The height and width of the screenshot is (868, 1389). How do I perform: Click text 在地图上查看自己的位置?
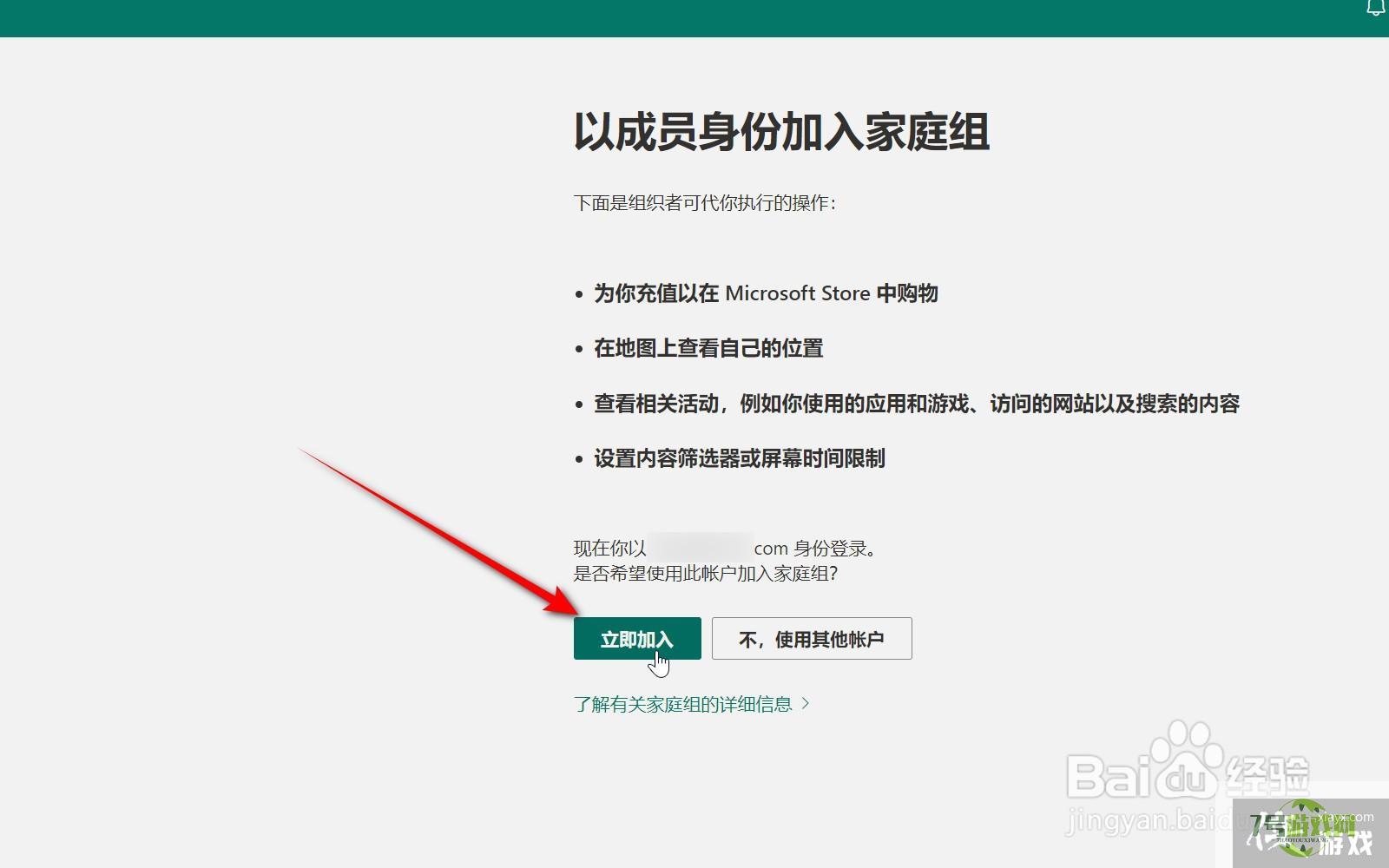[708, 348]
